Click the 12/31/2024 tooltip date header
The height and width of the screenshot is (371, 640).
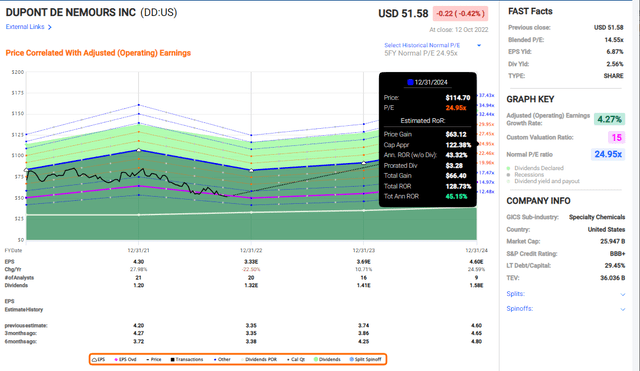[427, 82]
